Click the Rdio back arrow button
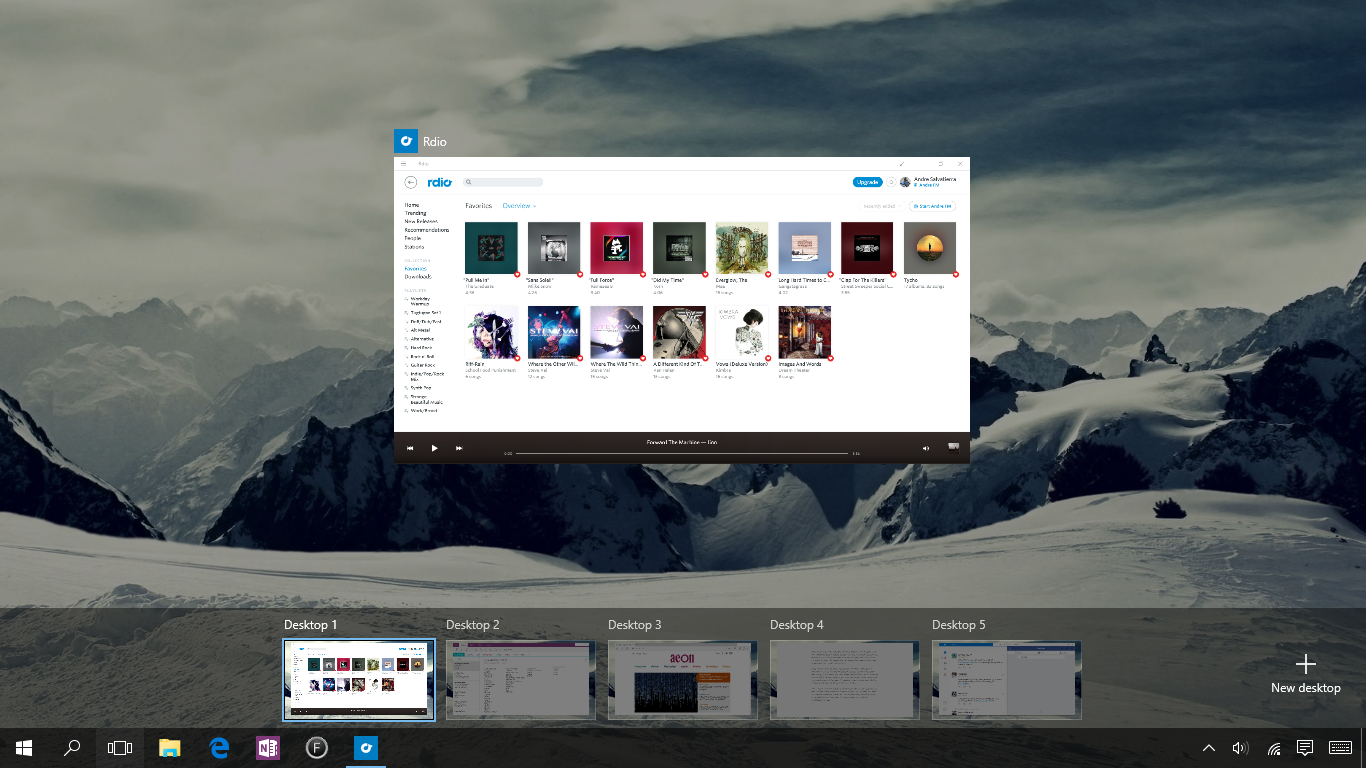The width and height of the screenshot is (1366, 768). point(411,182)
